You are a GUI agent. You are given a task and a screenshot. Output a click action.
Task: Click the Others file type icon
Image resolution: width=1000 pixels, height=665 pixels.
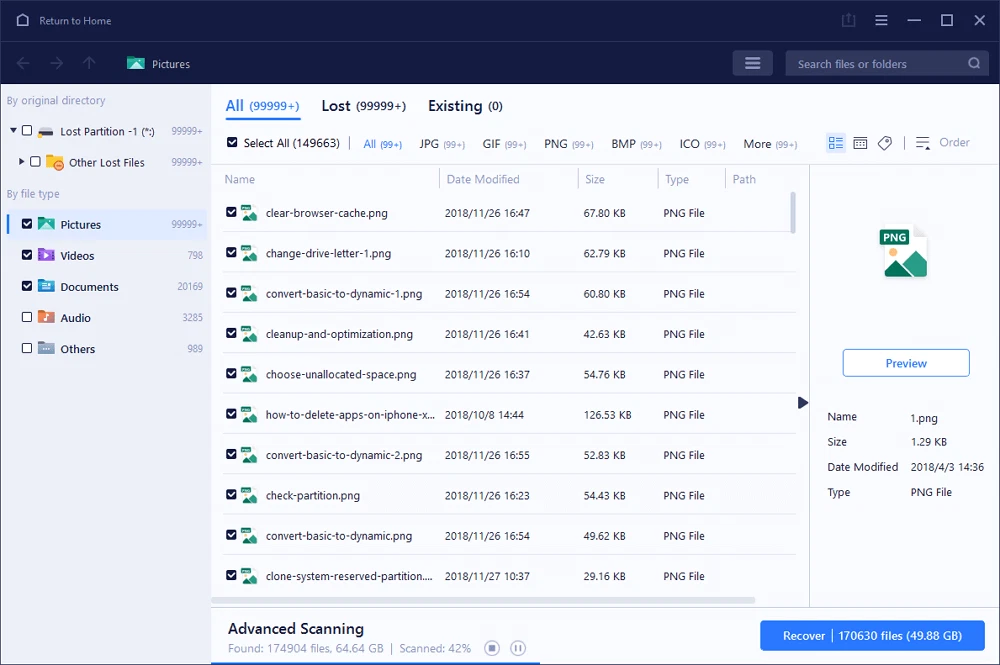point(46,348)
